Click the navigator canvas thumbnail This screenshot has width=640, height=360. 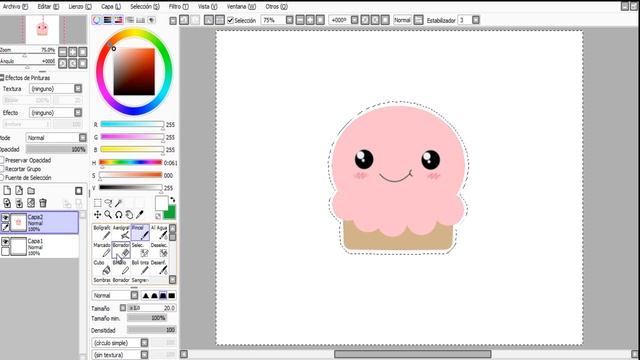coord(43,30)
